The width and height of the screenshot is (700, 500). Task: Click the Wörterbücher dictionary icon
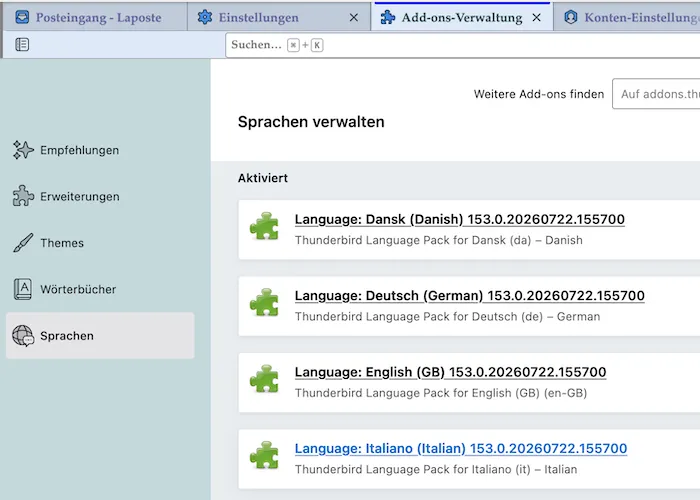23,289
